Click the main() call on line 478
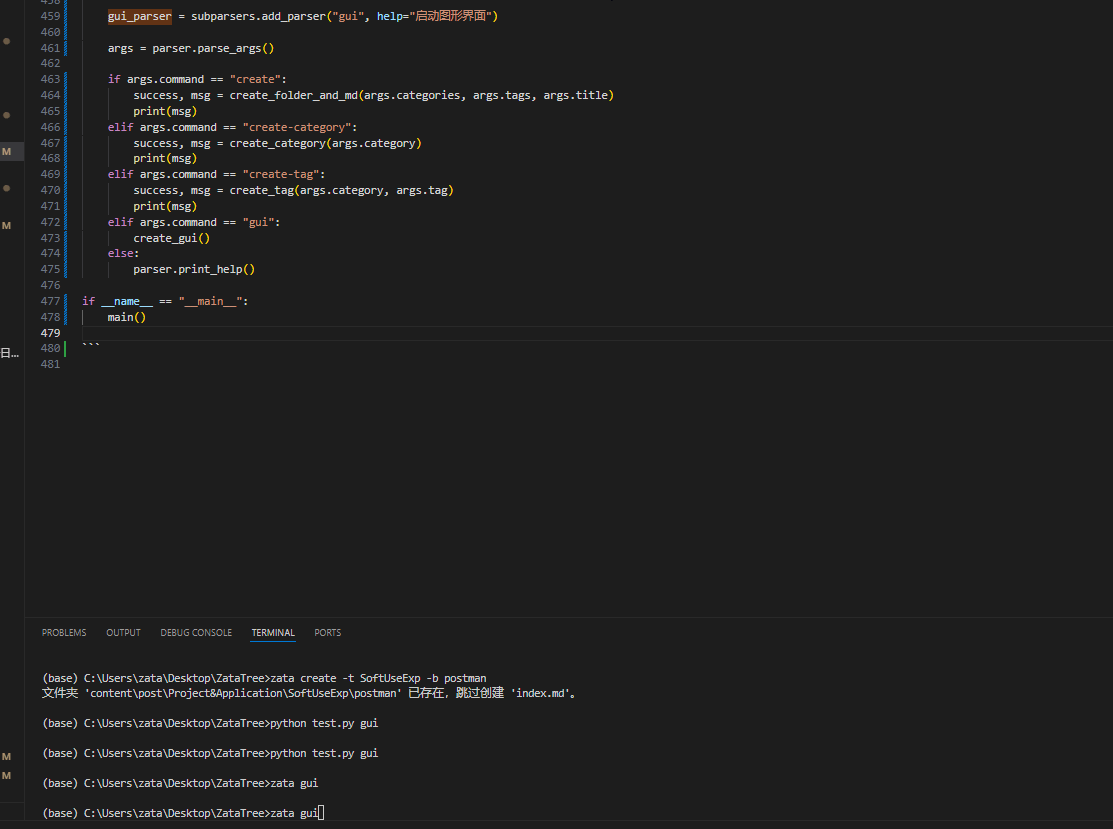This screenshot has width=1113, height=829. click(x=126, y=317)
